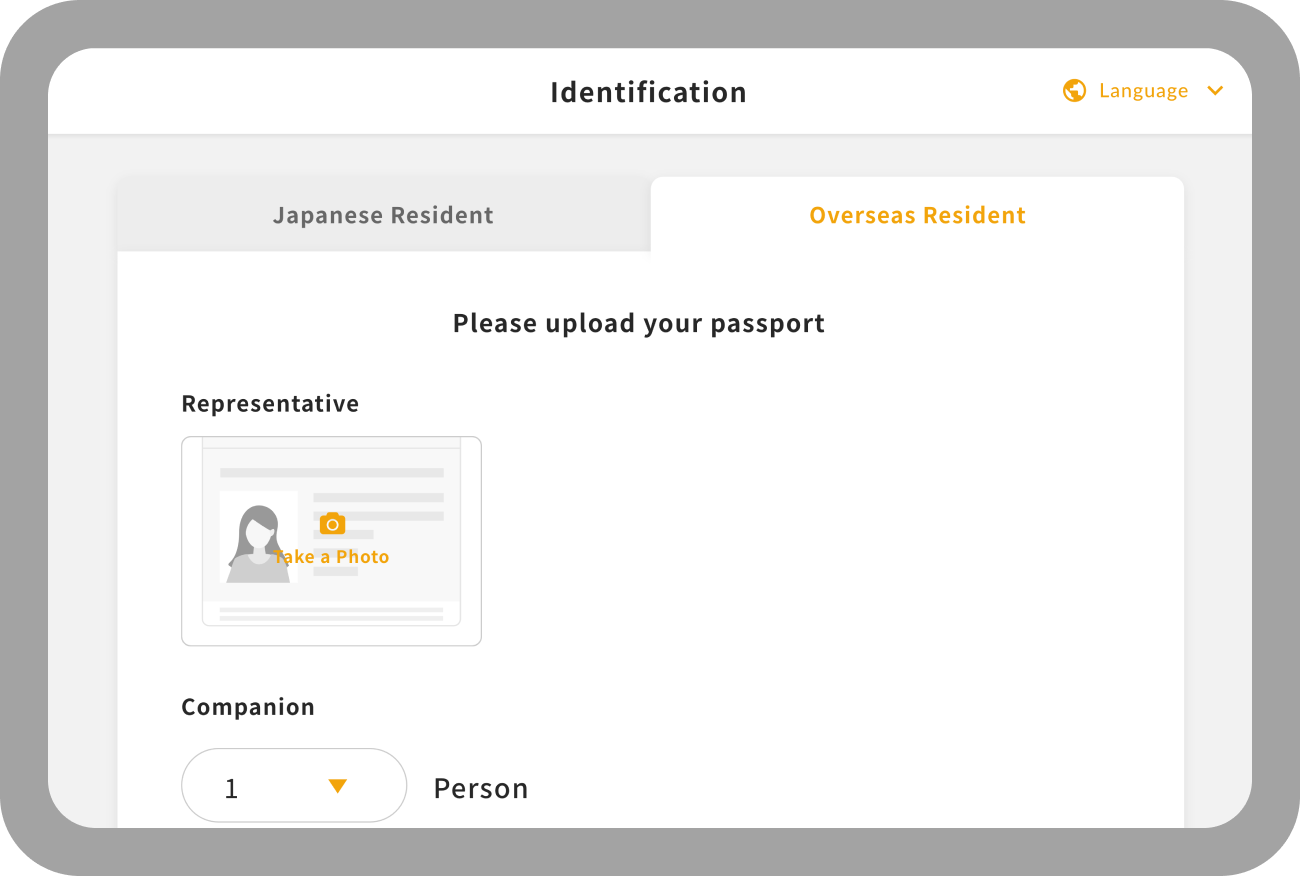Click the Please upload your passport heading
This screenshot has height=876, width=1300.
(638, 324)
